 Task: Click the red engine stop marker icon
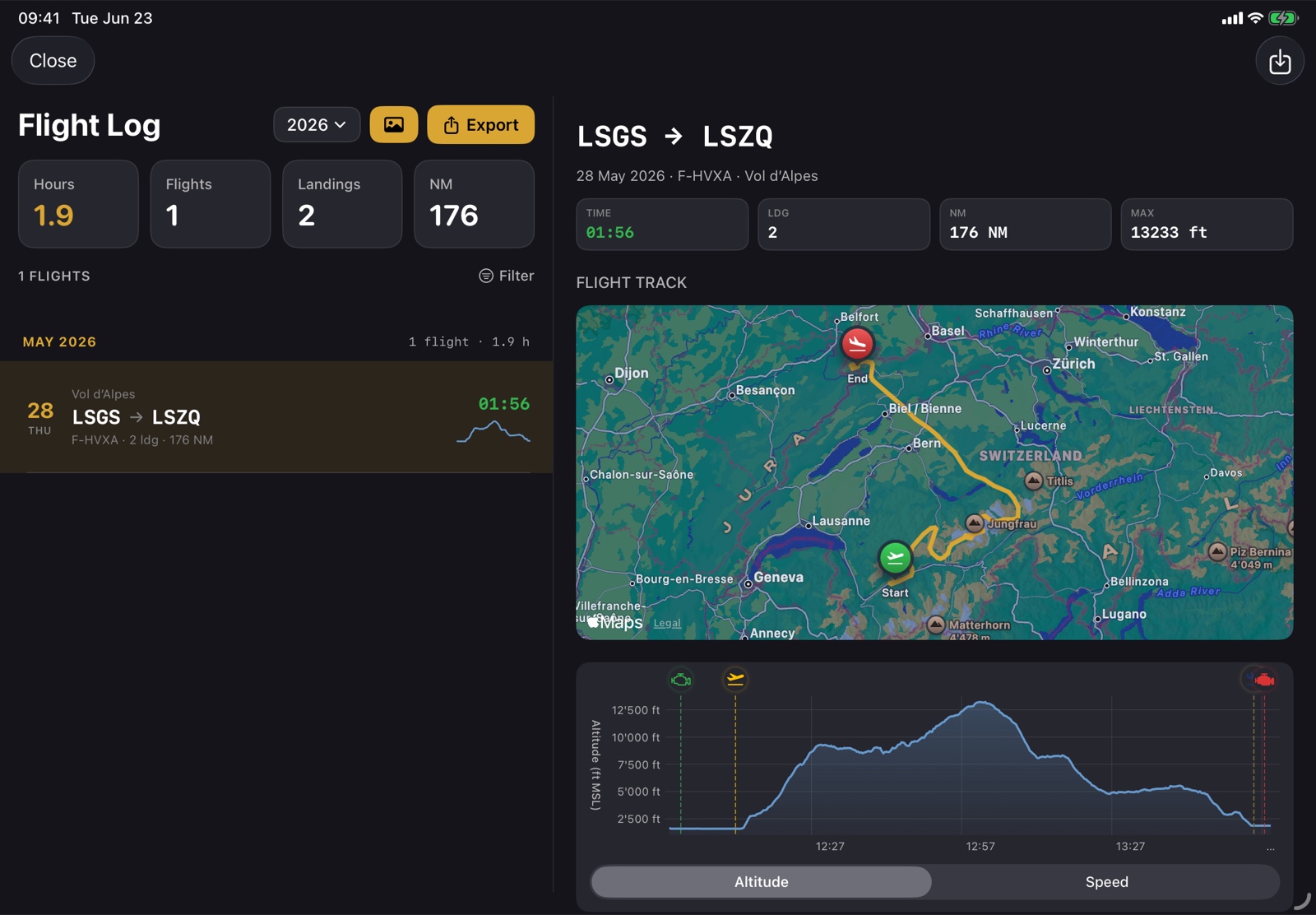[x=1264, y=680]
